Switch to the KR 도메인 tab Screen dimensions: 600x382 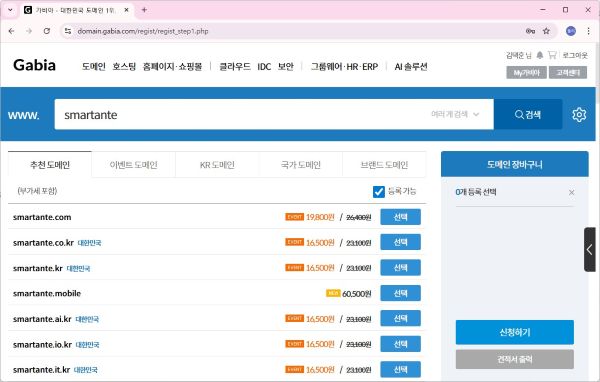pyautogui.click(x=217, y=165)
